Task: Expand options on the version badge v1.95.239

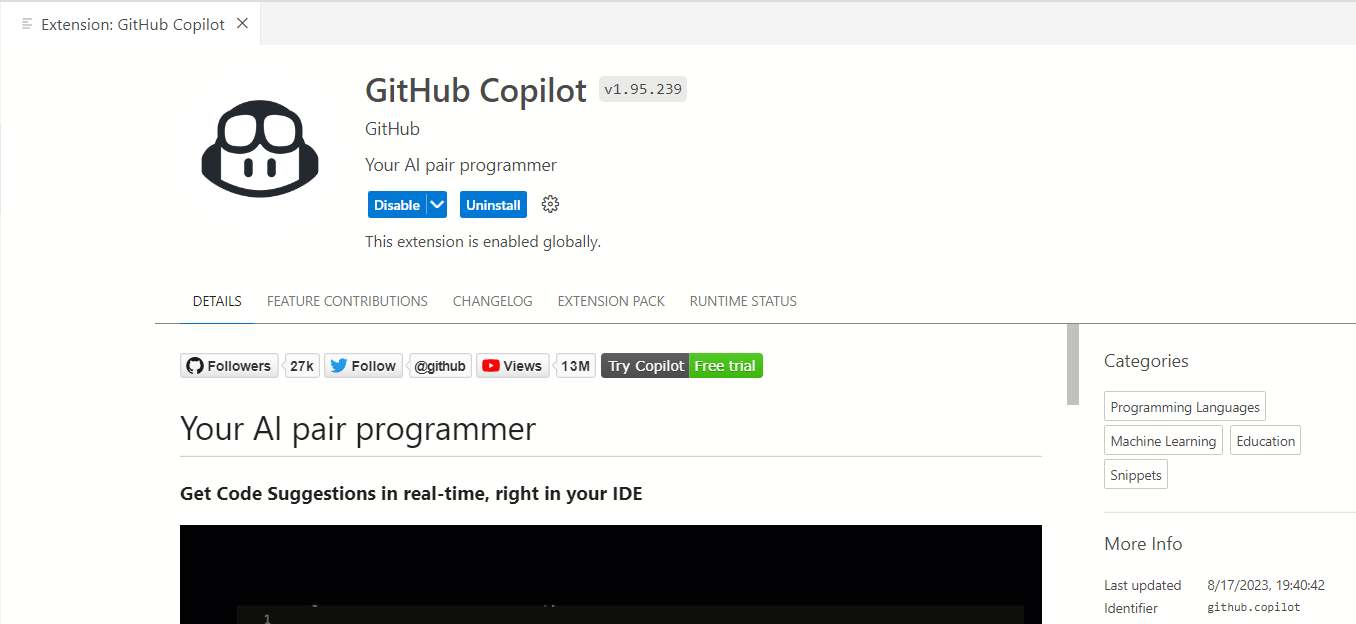Action: click(642, 89)
